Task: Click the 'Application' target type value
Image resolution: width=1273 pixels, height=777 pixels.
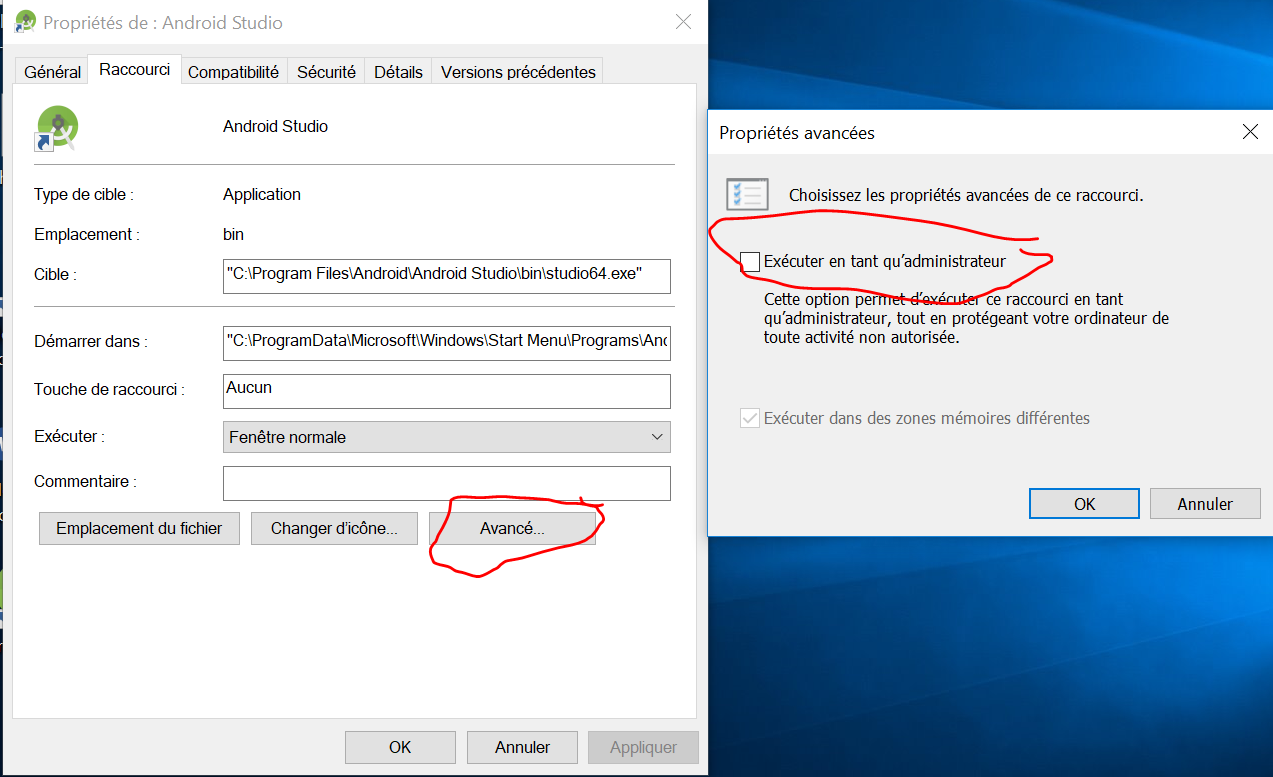Action: (x=262, y=194)
